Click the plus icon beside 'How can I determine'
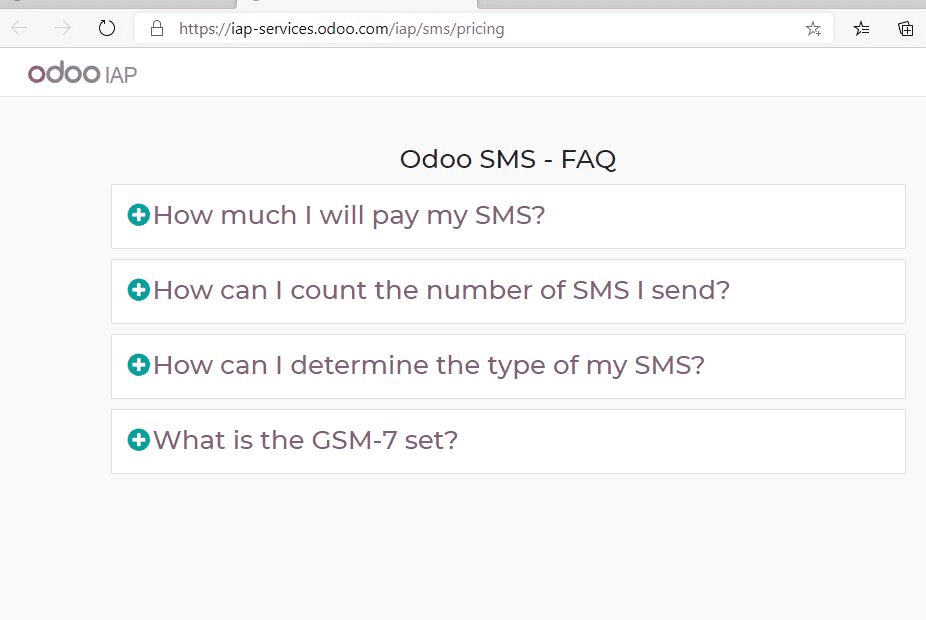This screenshot has height=620, width=926. (x=139, y=365)
